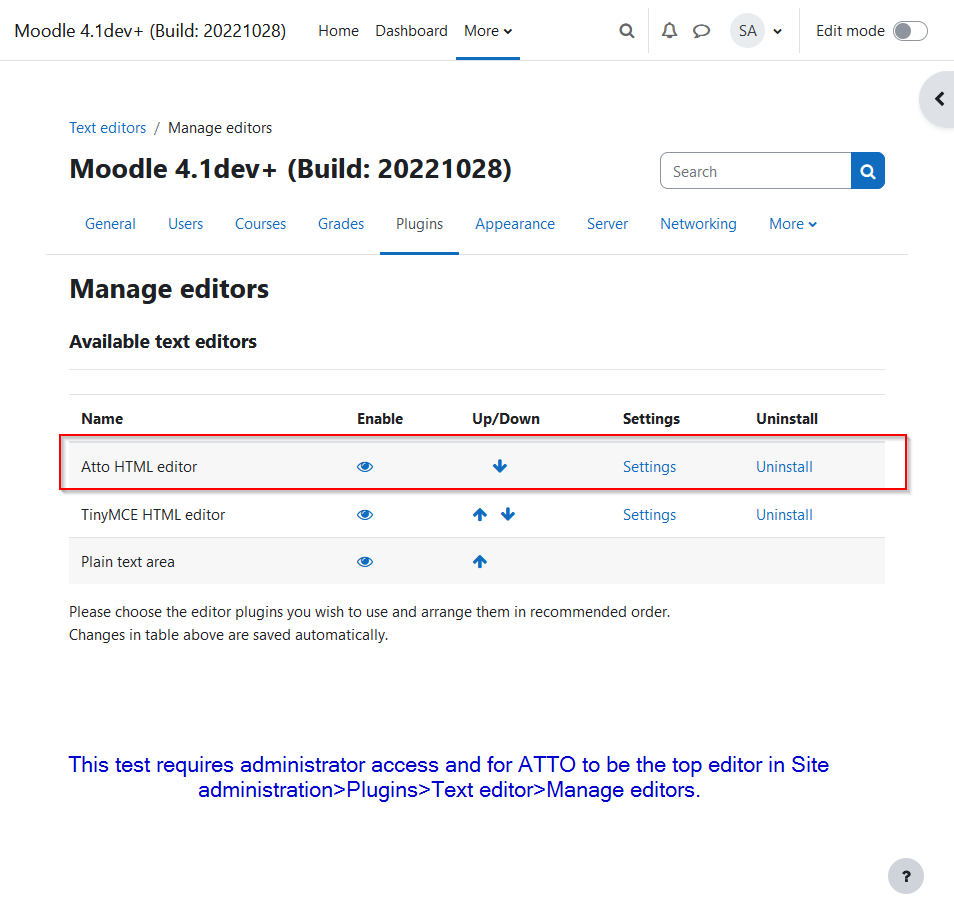Click the Plain text area name cell

pos(128,562)
